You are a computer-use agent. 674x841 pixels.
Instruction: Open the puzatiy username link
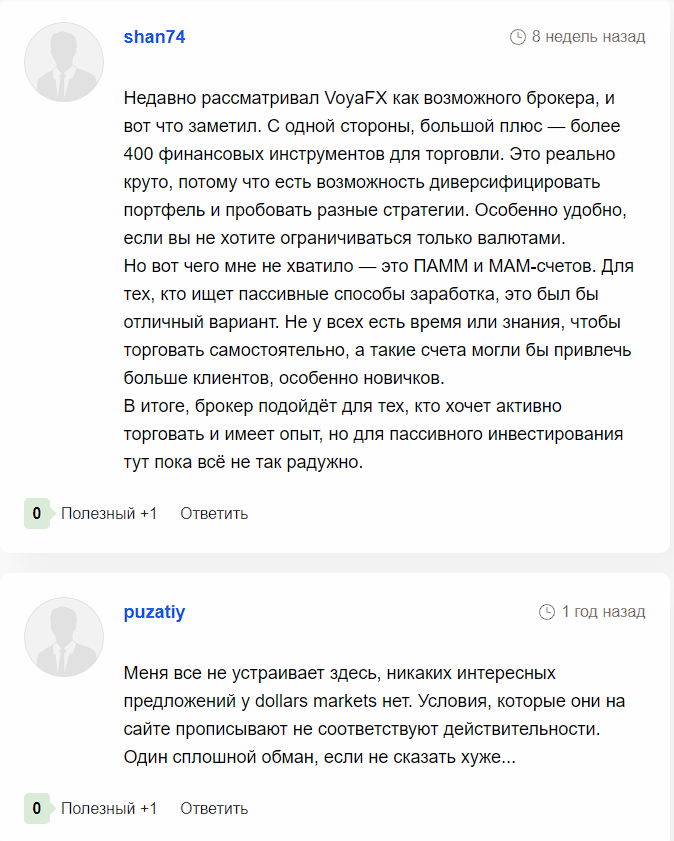point(154,612)
